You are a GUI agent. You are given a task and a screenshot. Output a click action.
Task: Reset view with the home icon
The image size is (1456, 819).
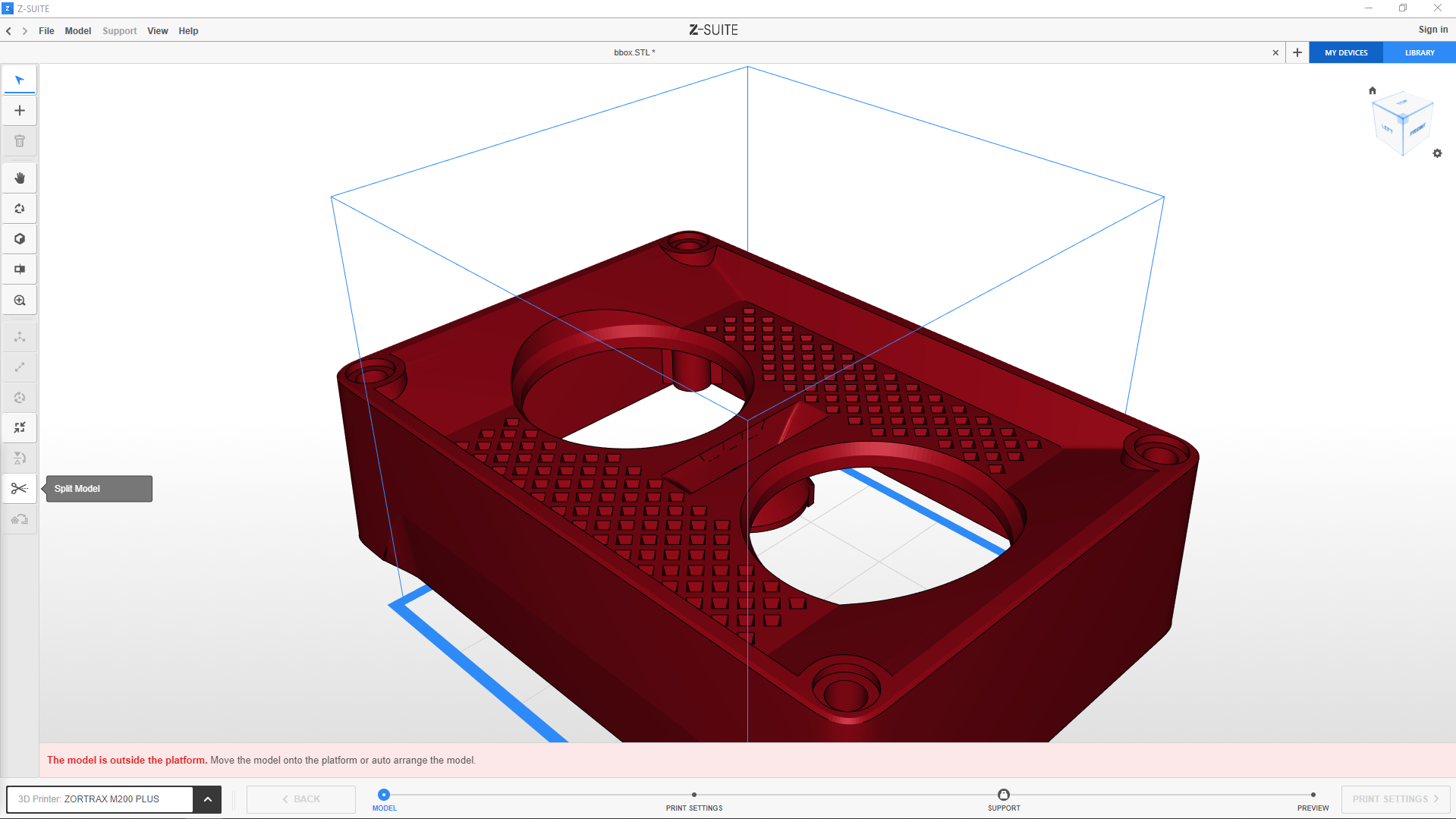(1372, 90)
